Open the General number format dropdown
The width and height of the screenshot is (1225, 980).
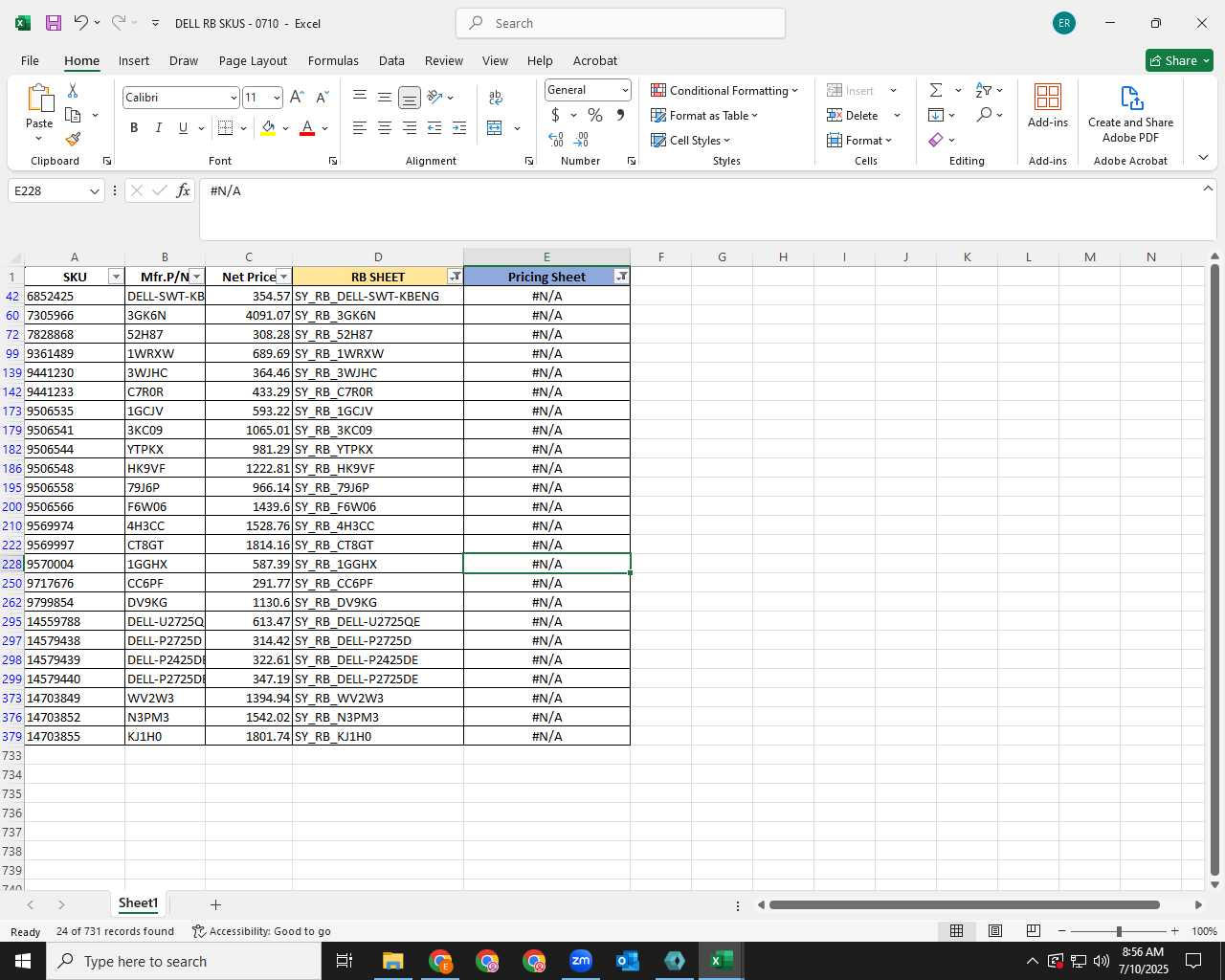tap(625, 90)
